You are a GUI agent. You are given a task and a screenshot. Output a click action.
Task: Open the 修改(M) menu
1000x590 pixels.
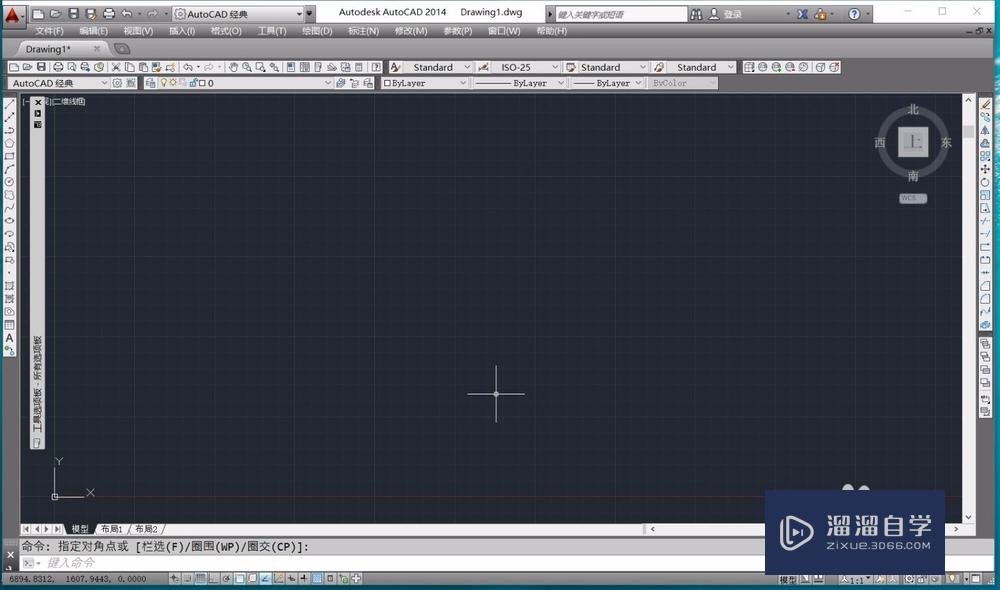tap(411, 31)
